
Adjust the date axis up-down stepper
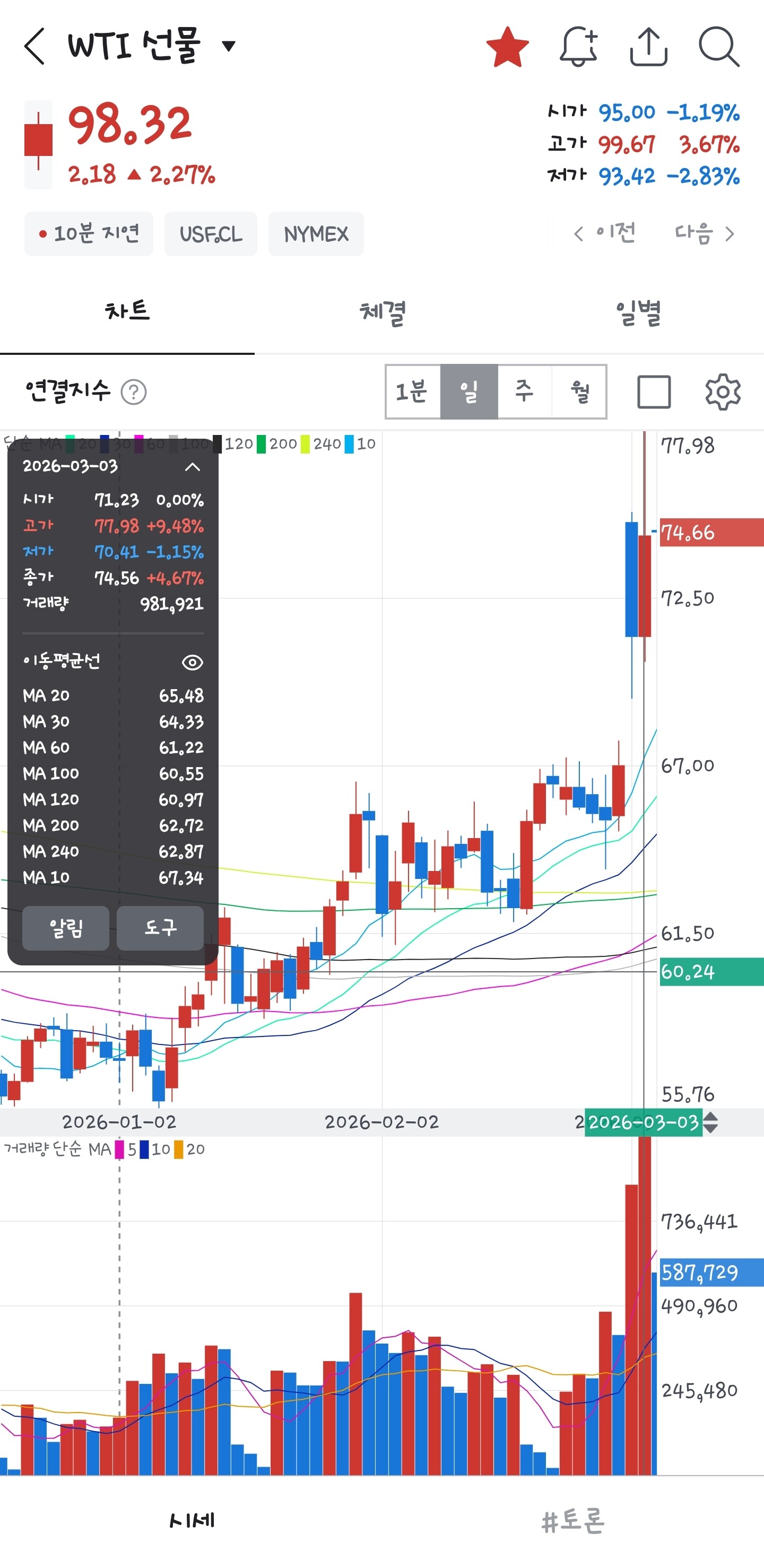pyautogui.click(x=710, y=1122)
